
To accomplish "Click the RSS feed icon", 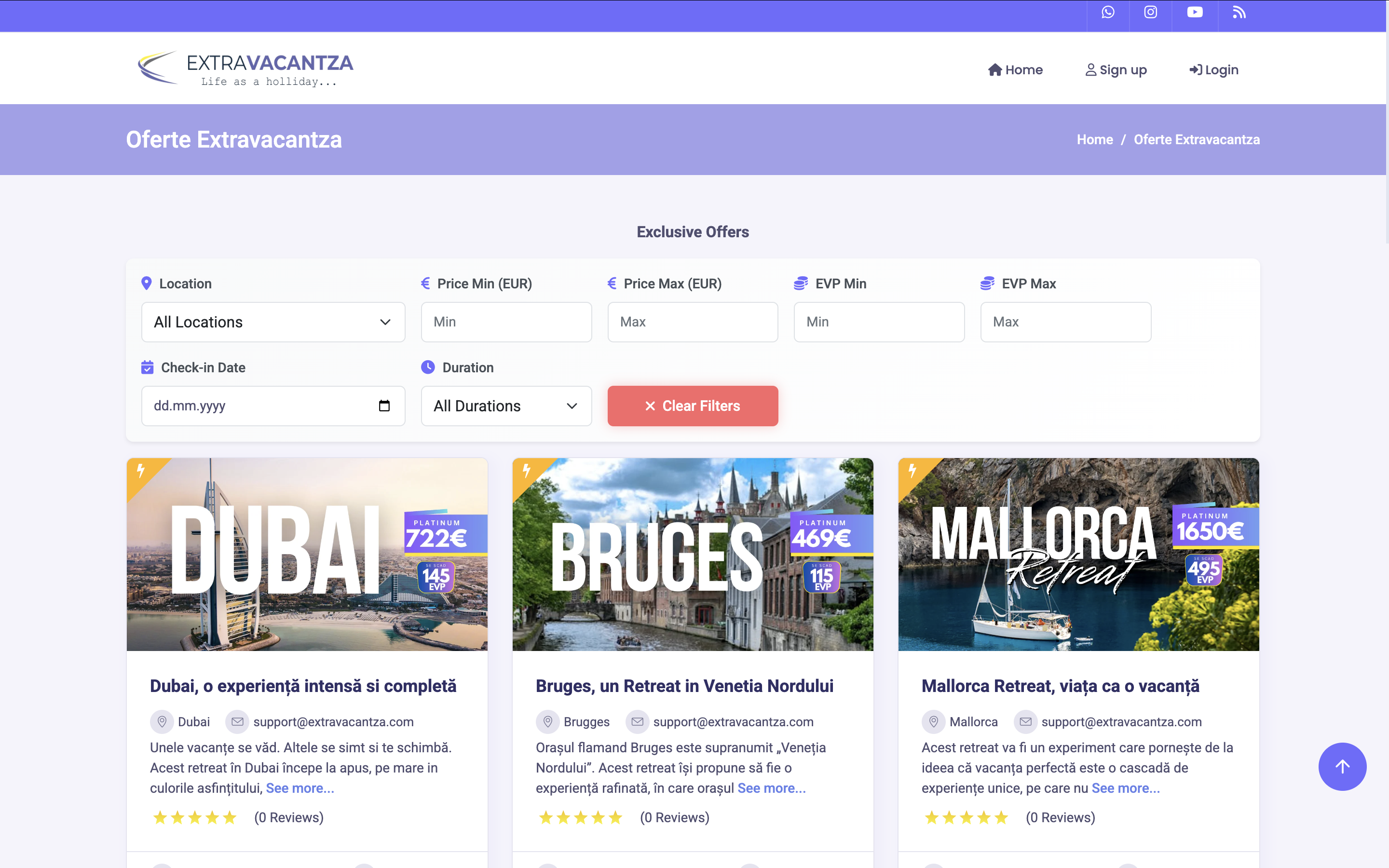I will tap(1239, 13).
